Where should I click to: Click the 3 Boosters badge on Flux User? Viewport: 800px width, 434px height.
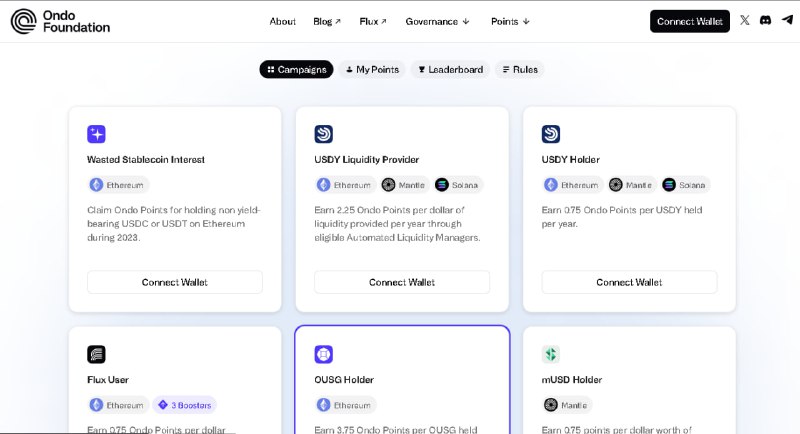tap(185, 405)
